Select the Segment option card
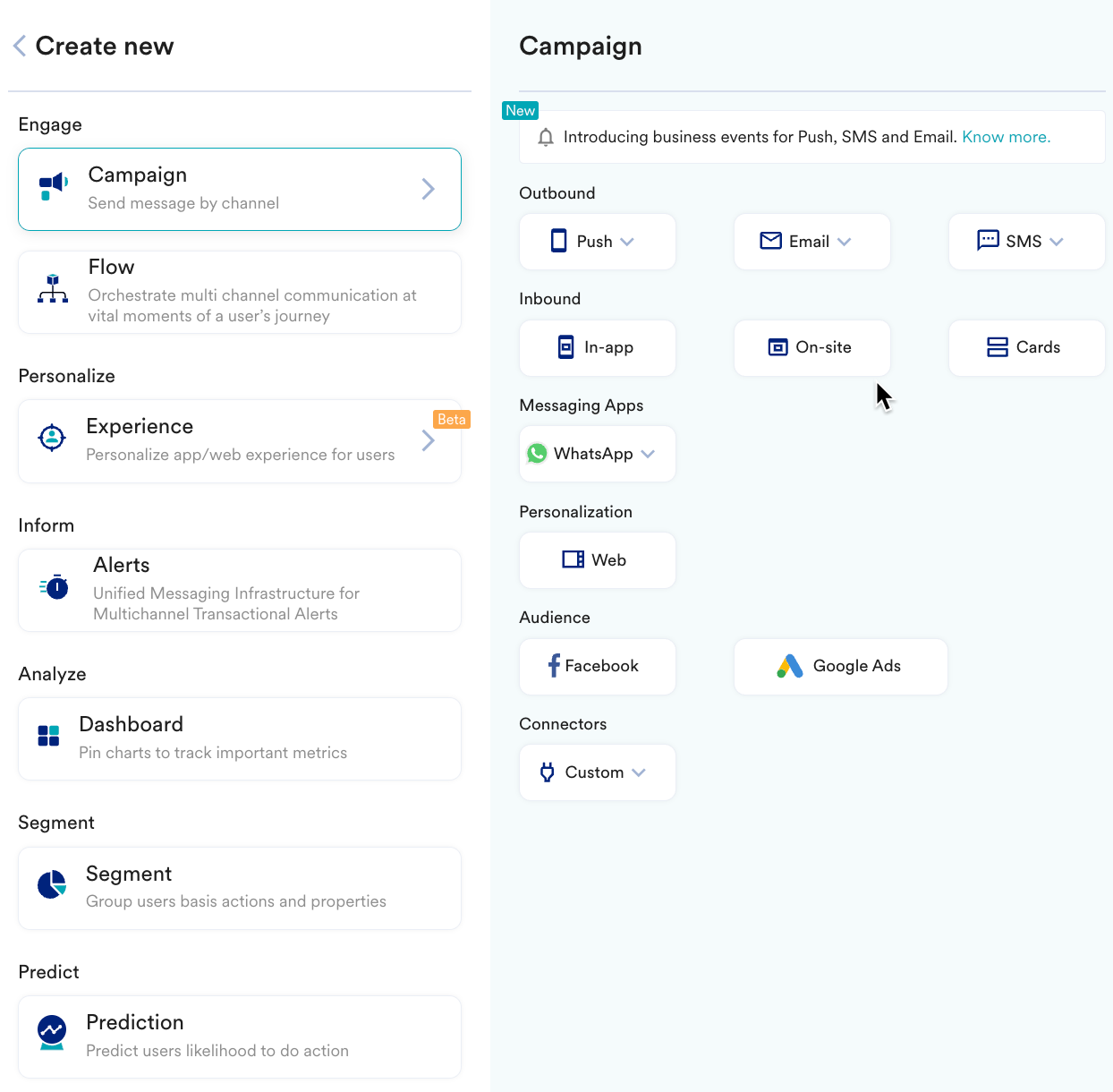 (x=240, y=888)
